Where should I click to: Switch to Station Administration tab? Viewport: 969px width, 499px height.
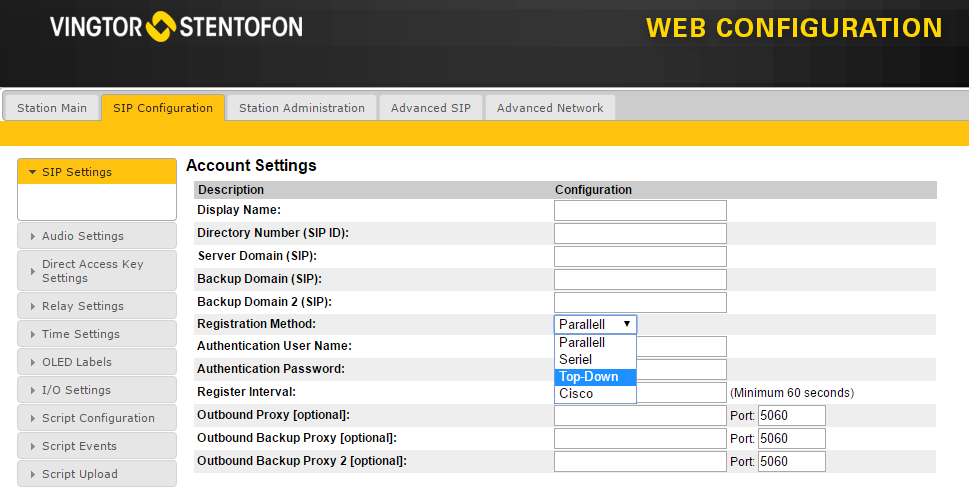(301, 108)
